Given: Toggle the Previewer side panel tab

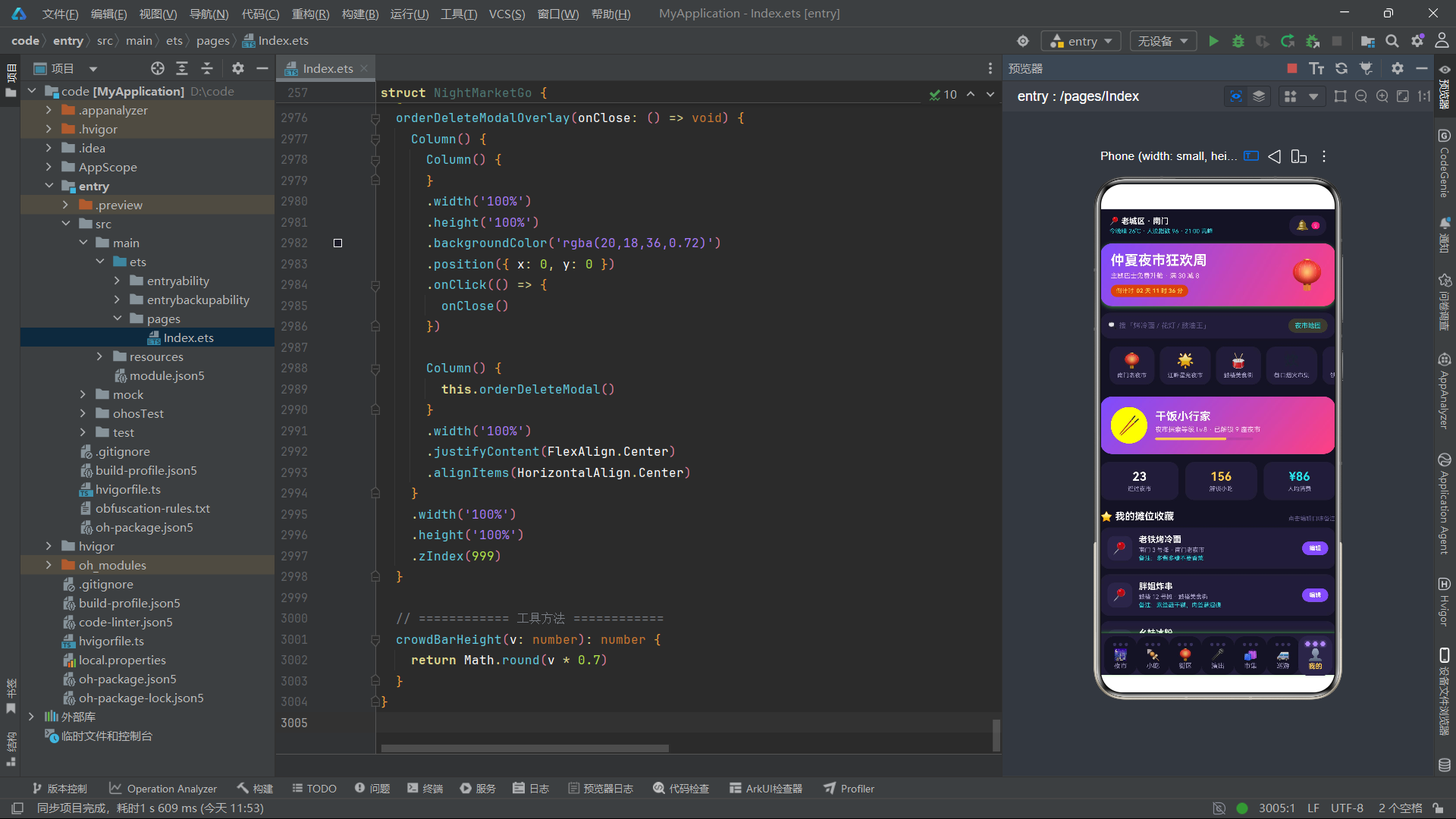Looking at the screenshot, I should [1444, 86].
